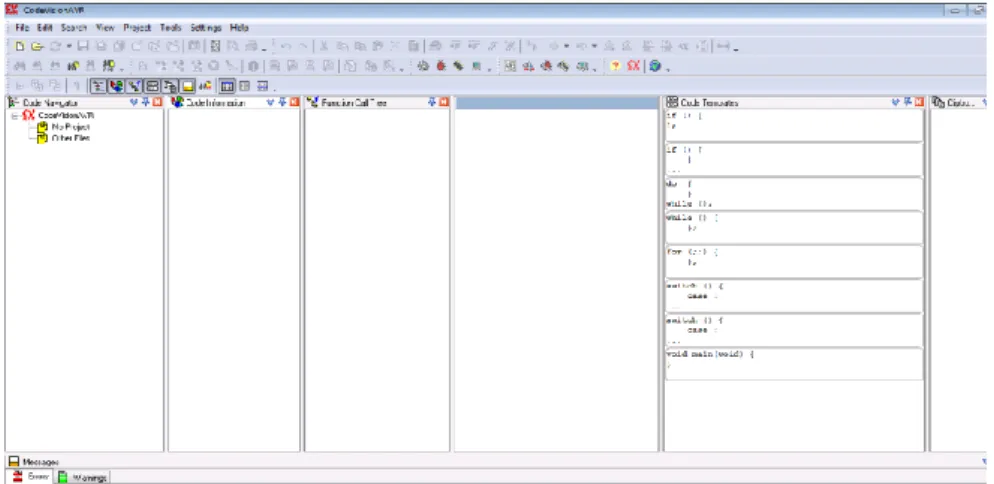Viewport: 994px width, 484px height.
Task: Close the Code Navigator panel
Action: click(x=157, y=102)
